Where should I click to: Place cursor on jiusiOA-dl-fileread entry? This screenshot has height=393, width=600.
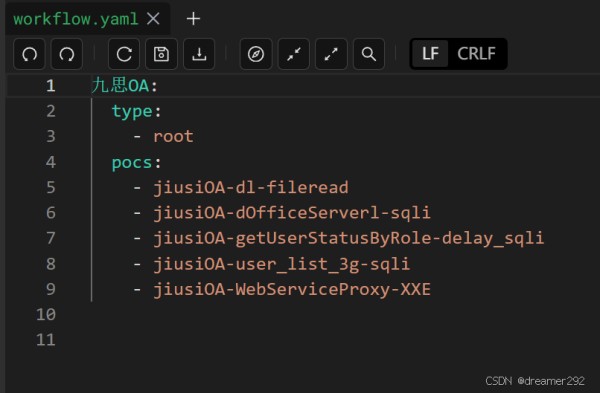click(251, 188)
